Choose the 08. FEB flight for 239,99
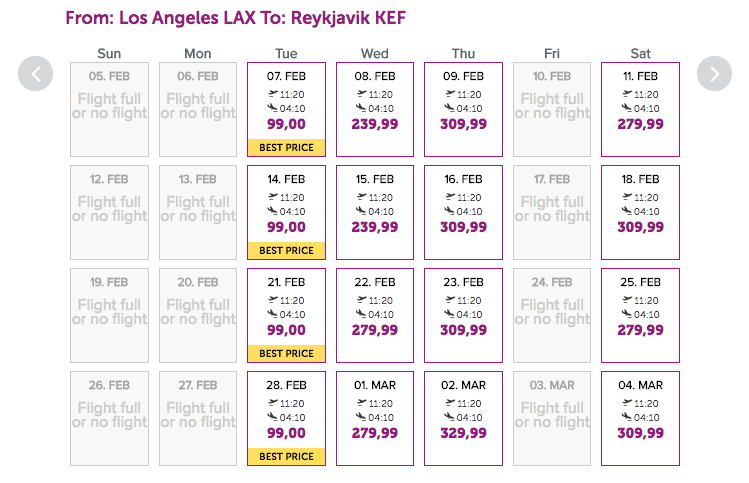Image resolution: width=749 pixels, height=483 pixels. click(375, 109)
